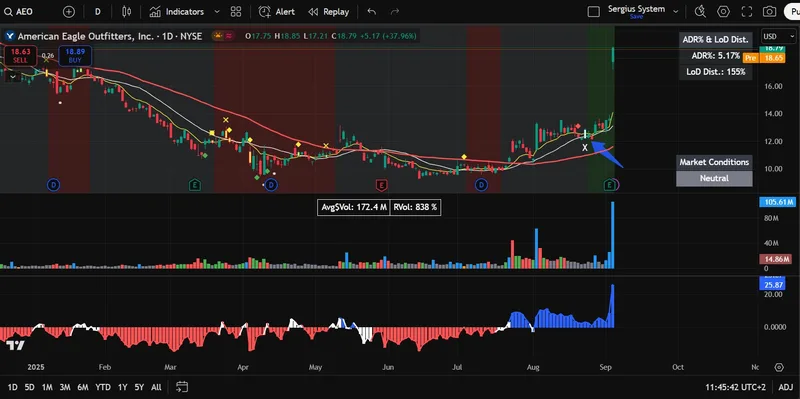Select the 1D date range

coord(13,387)
